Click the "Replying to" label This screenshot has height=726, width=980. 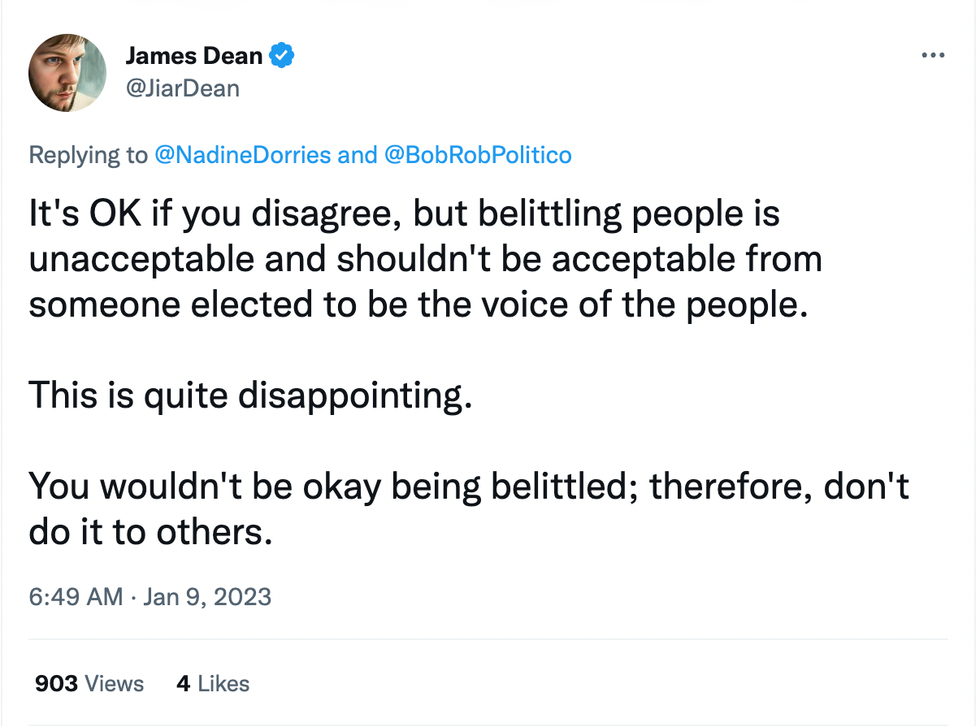[x=88, y=155]
